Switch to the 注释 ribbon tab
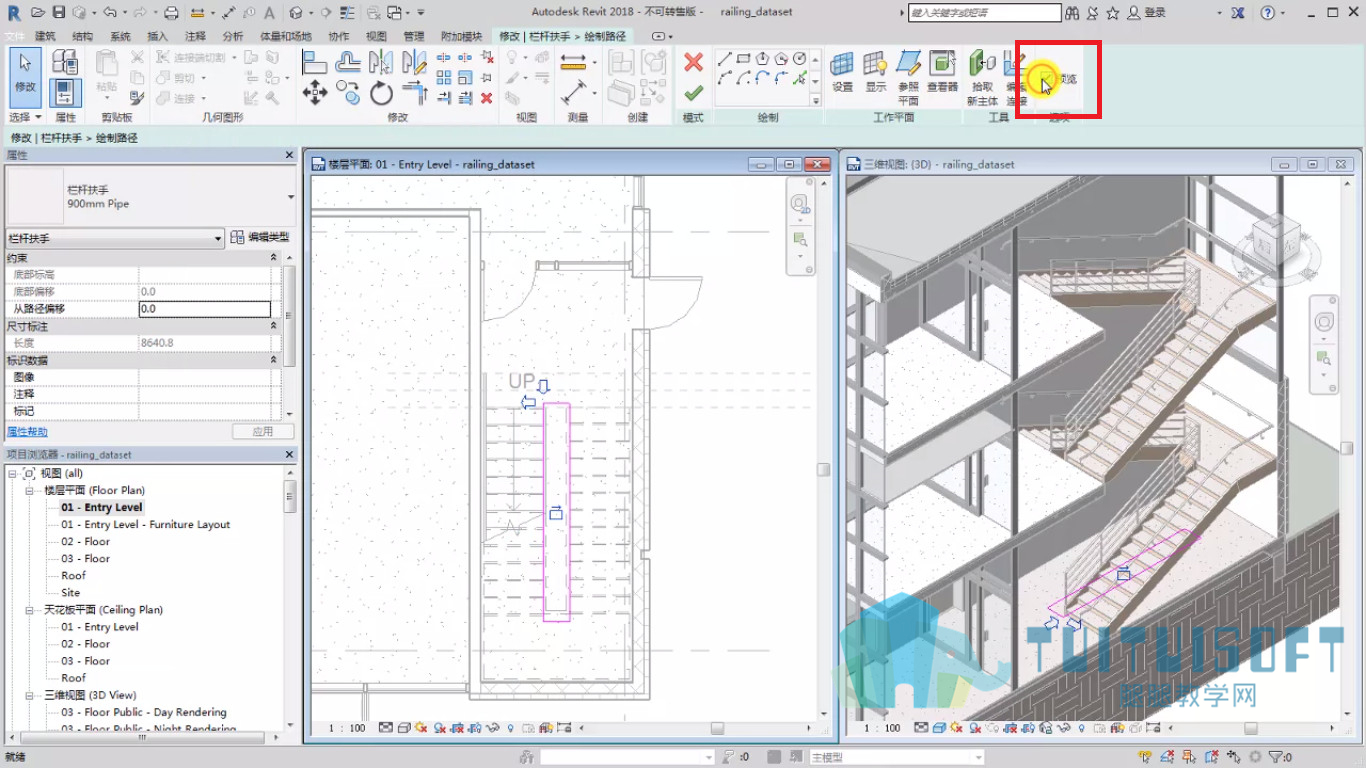 [195, 36]
